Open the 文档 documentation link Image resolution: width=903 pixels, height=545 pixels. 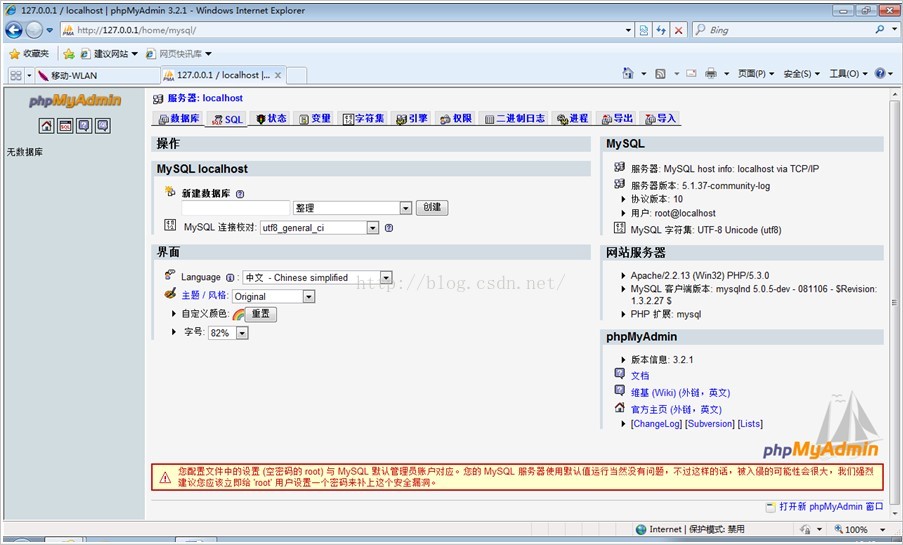tap(640, 376)
